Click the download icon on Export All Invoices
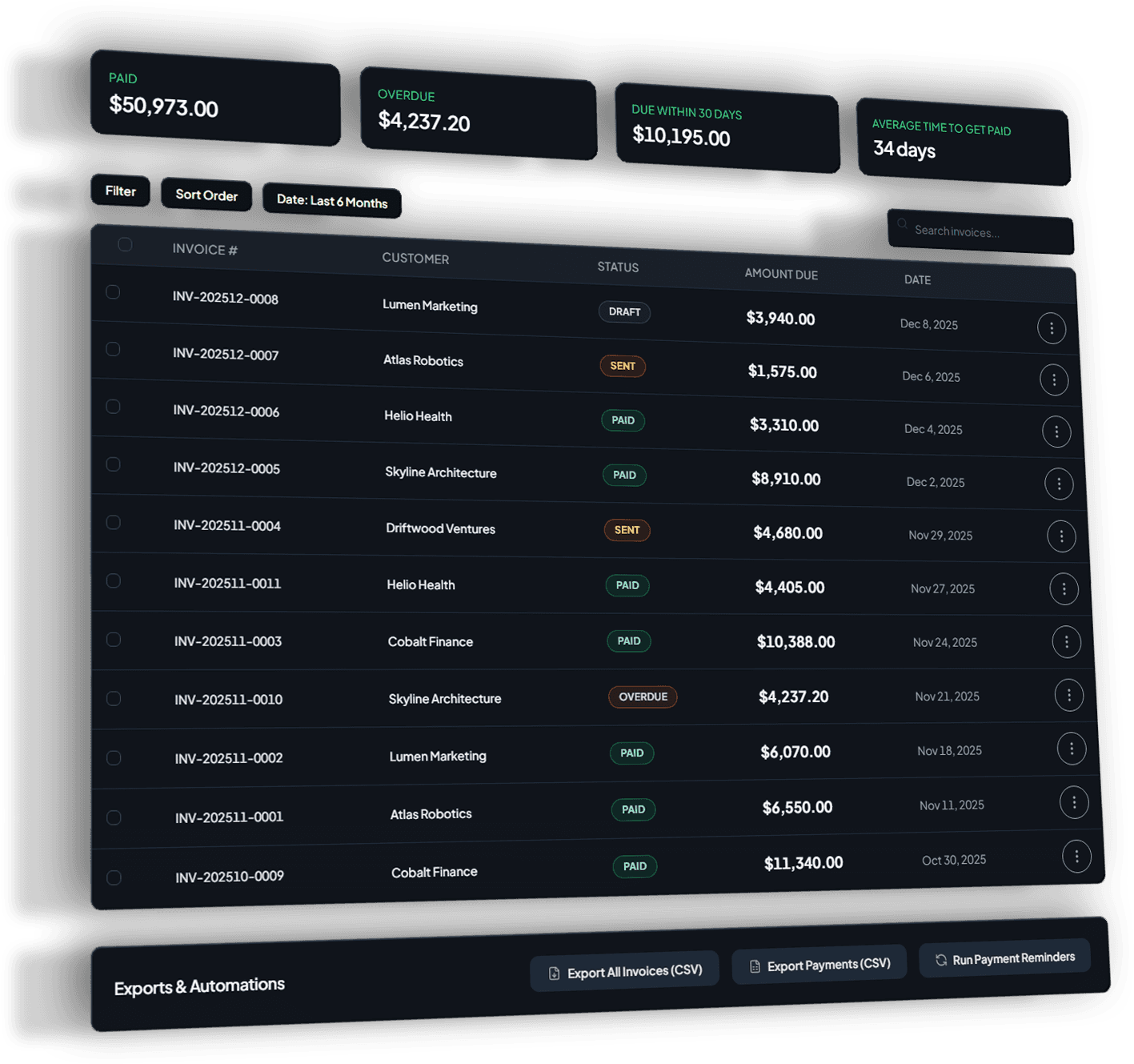The height and width of the screenshot is (1064, 1134). 553,972
